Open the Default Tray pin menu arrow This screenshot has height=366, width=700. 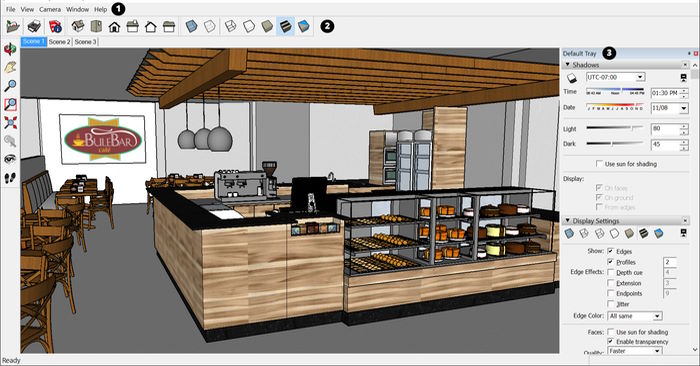(689, 54)
